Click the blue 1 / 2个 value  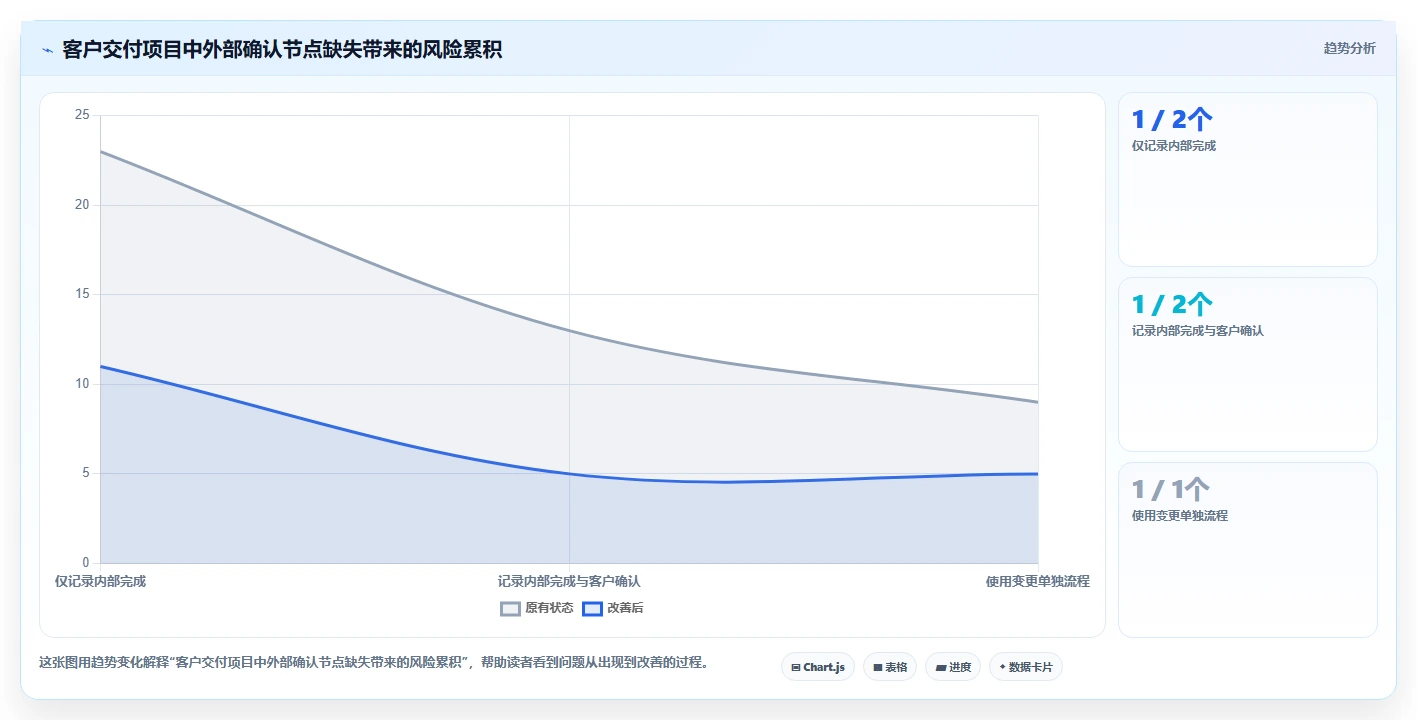click(x=1172, y=119)
